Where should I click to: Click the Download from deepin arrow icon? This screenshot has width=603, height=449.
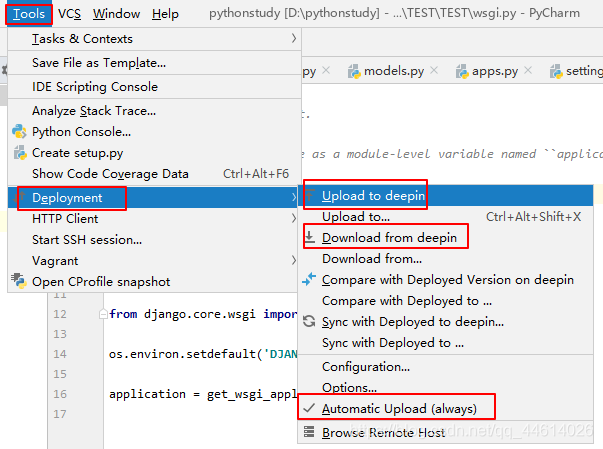[310, 238]
